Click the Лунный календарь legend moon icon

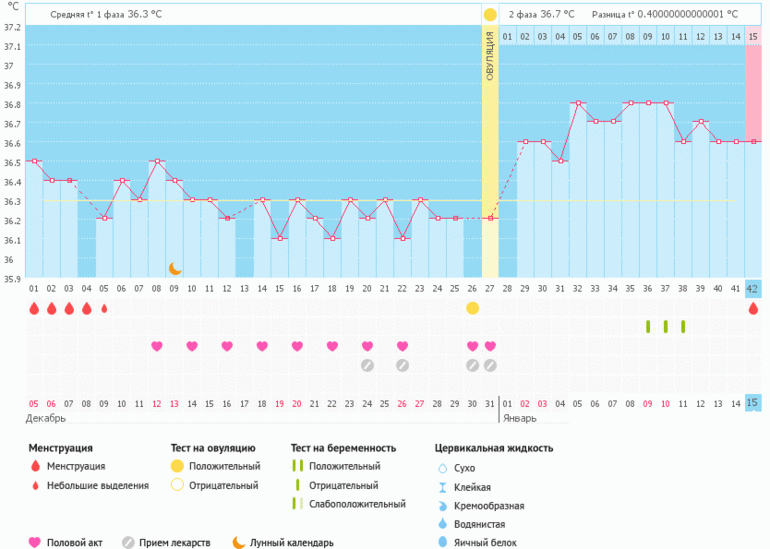click(x=239, y=542)
